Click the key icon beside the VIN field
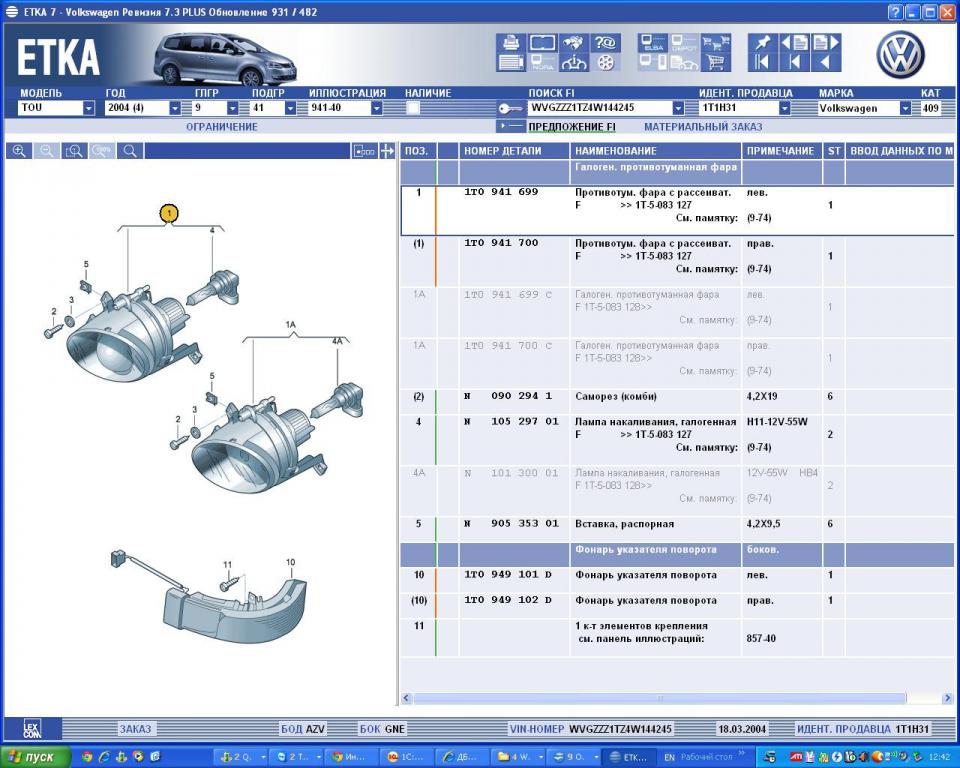The width and height of the screenshot is (960, 768). tap(509, 108)
